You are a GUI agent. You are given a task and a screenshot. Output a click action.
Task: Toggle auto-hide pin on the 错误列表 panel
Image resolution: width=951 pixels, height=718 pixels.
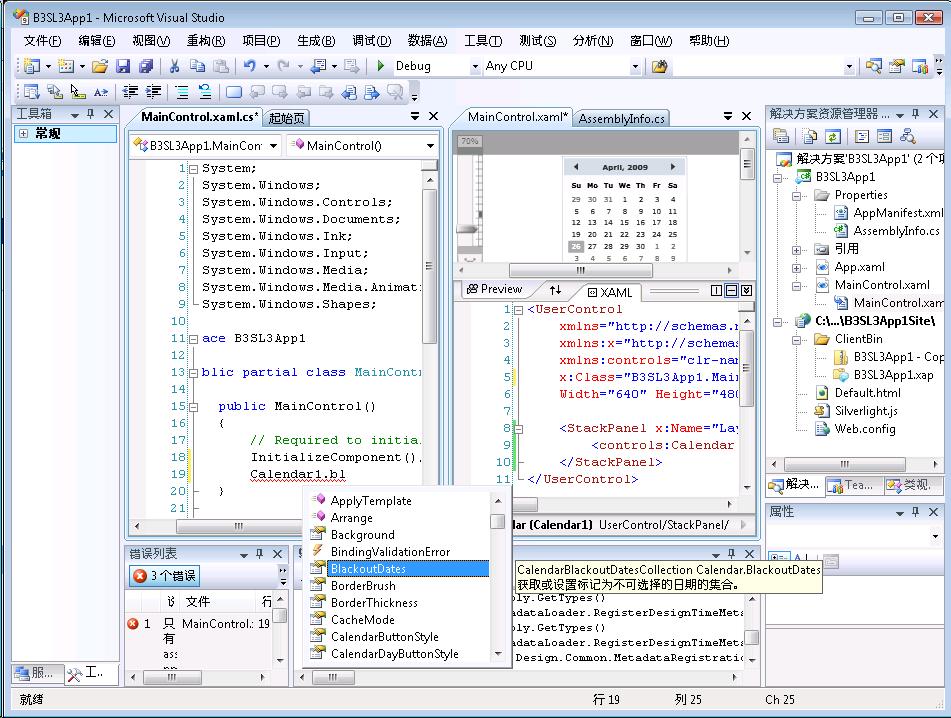pos(260,554)
